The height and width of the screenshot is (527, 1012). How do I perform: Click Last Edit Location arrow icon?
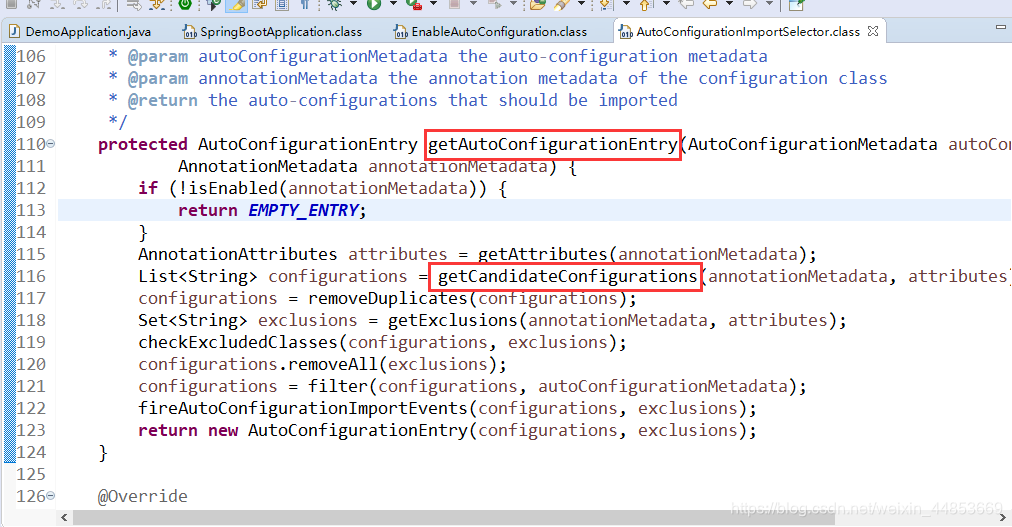[x=687, y=4]
